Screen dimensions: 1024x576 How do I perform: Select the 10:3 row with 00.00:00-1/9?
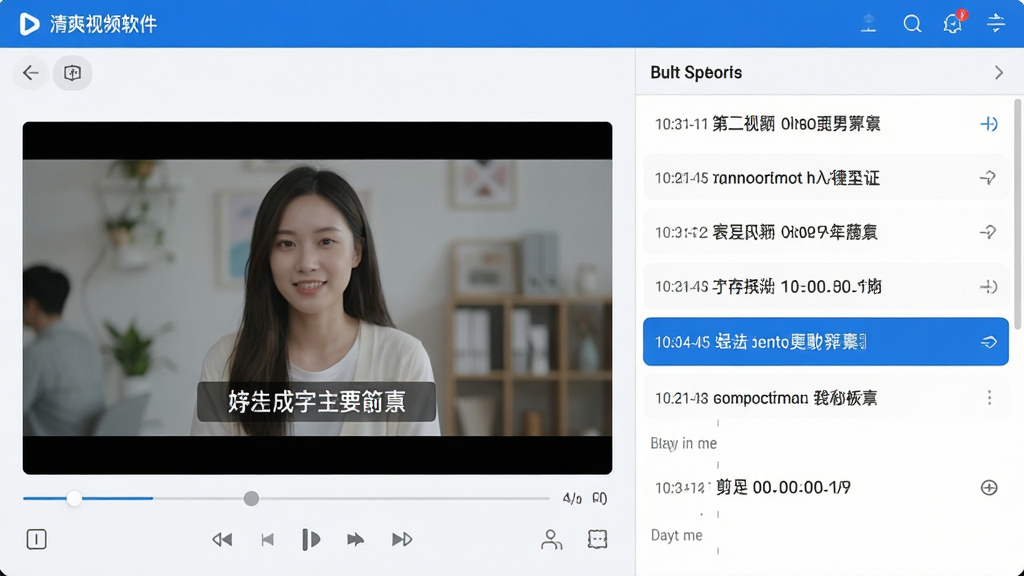pos(826,487)
